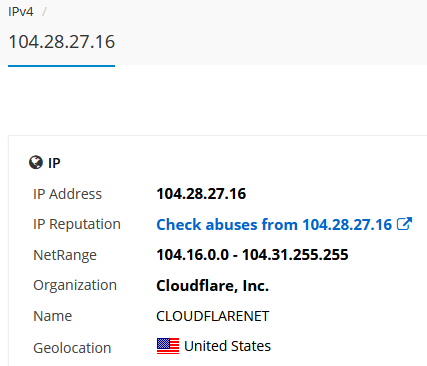Click the NetRange value 104.16.0.0 - 104.31.255.255
Image resolution: width=427 pixels, height=366 pixels.
(x=252, y=255)
